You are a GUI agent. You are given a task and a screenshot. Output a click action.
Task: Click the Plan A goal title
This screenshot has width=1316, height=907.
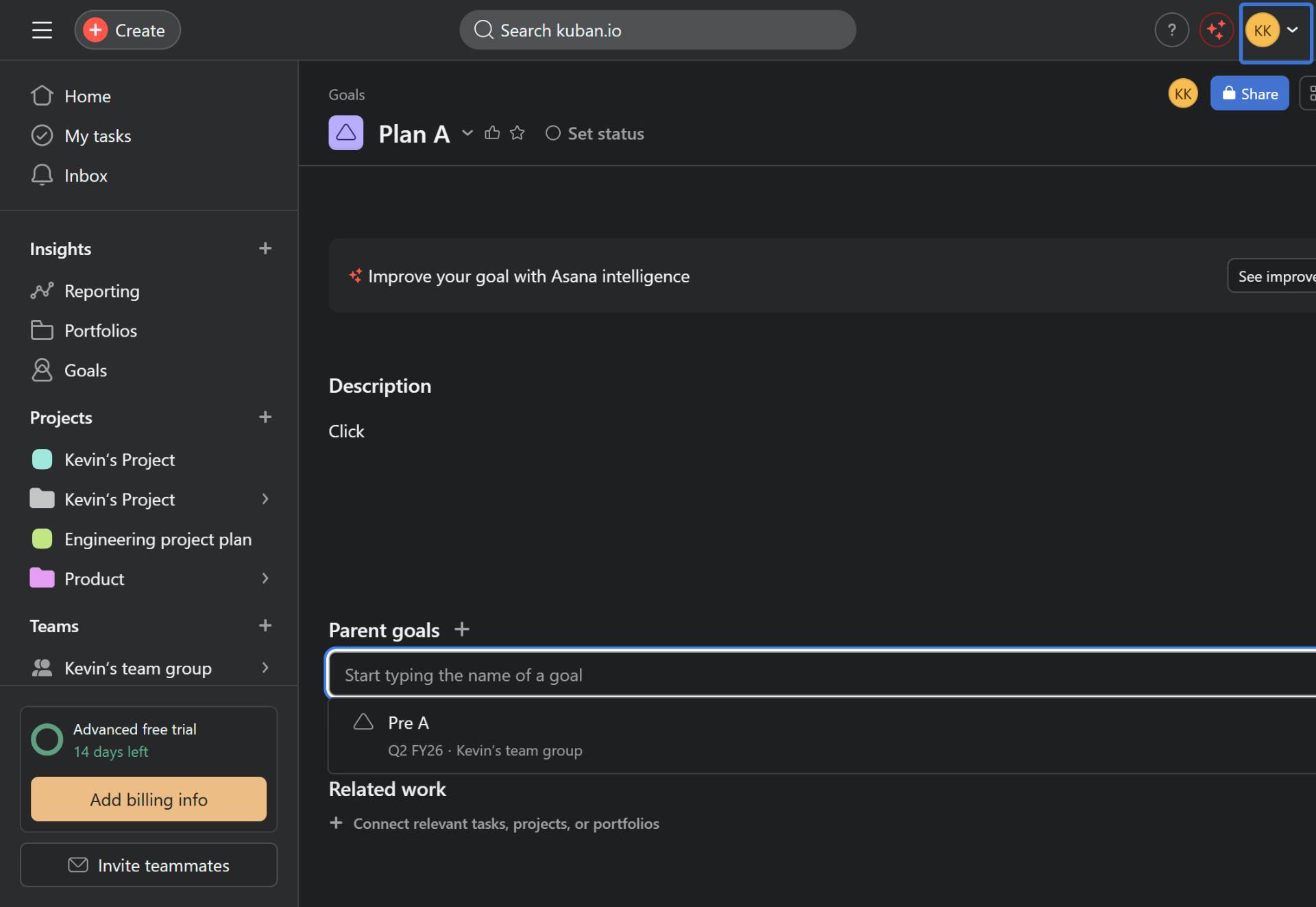[414, 134]
